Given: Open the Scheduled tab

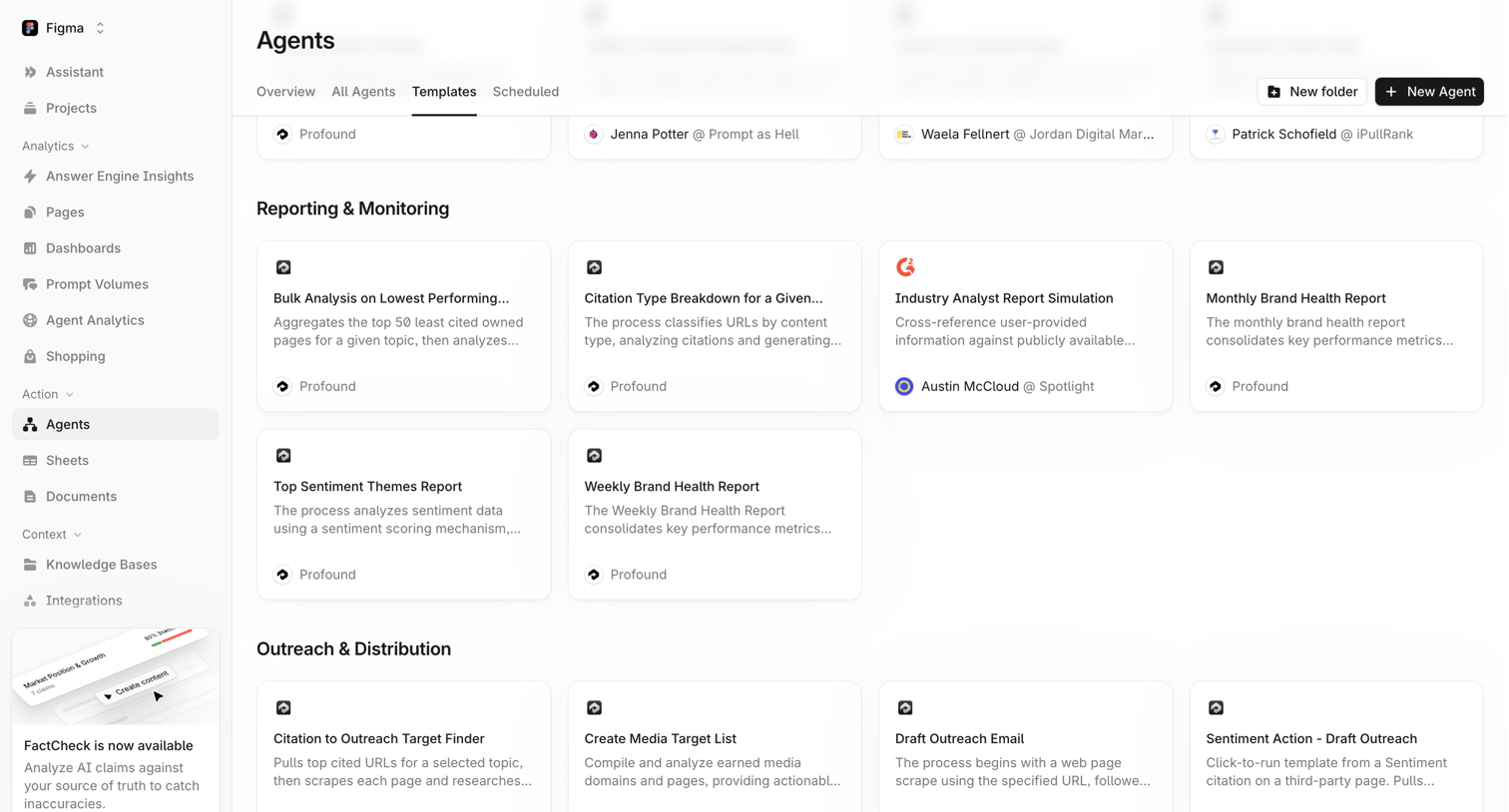Looking at the screenshot, I should pyautogui.click(x=526, y=92).
